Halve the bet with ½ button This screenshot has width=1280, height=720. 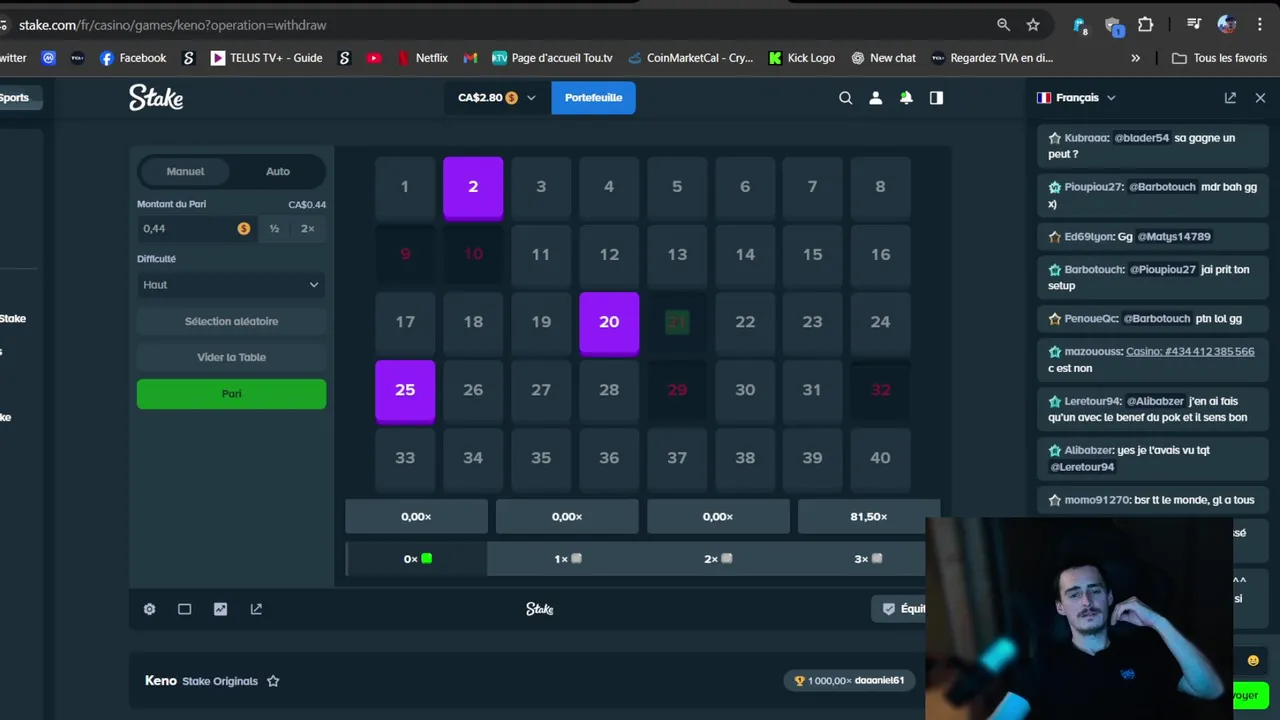[x=274, y=228]
